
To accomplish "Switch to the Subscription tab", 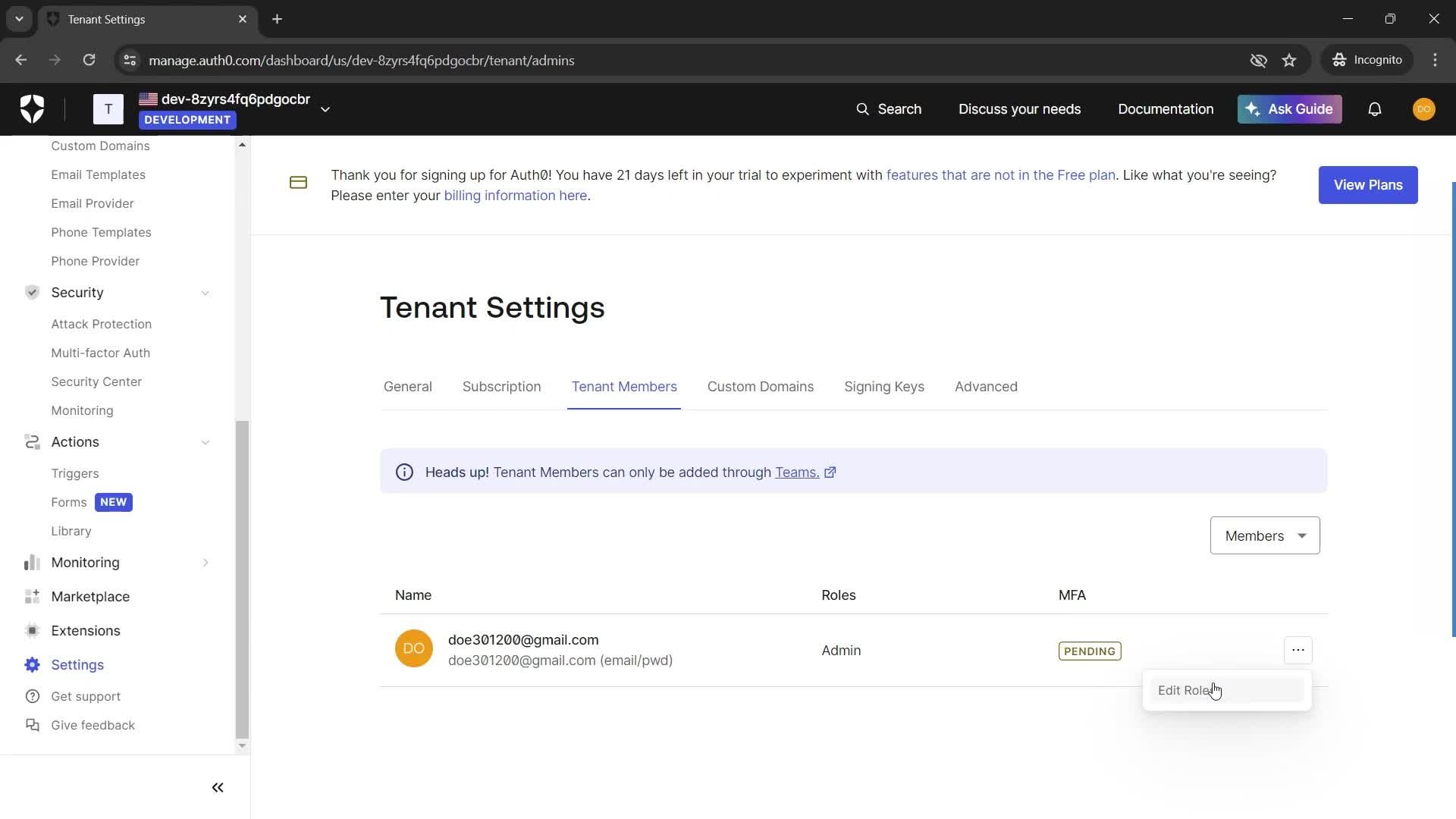I will pos(501,387).
